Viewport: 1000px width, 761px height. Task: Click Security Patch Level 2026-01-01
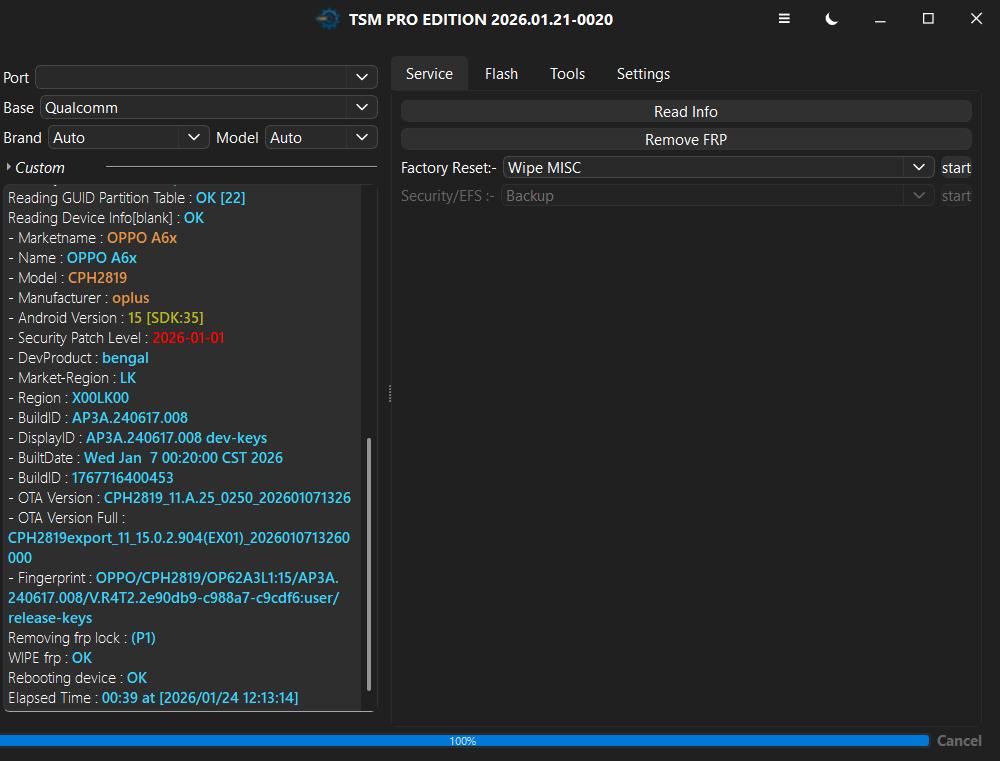tap(188, 337)
